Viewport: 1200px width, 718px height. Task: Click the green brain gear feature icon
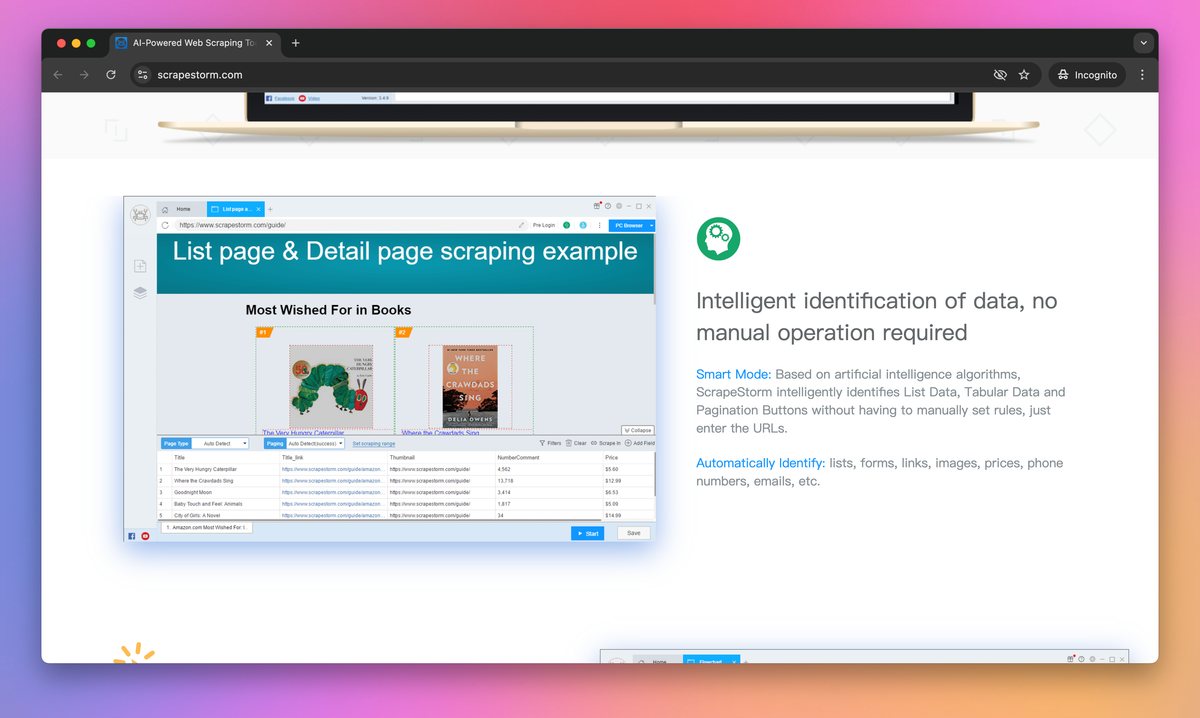[718, 239]
